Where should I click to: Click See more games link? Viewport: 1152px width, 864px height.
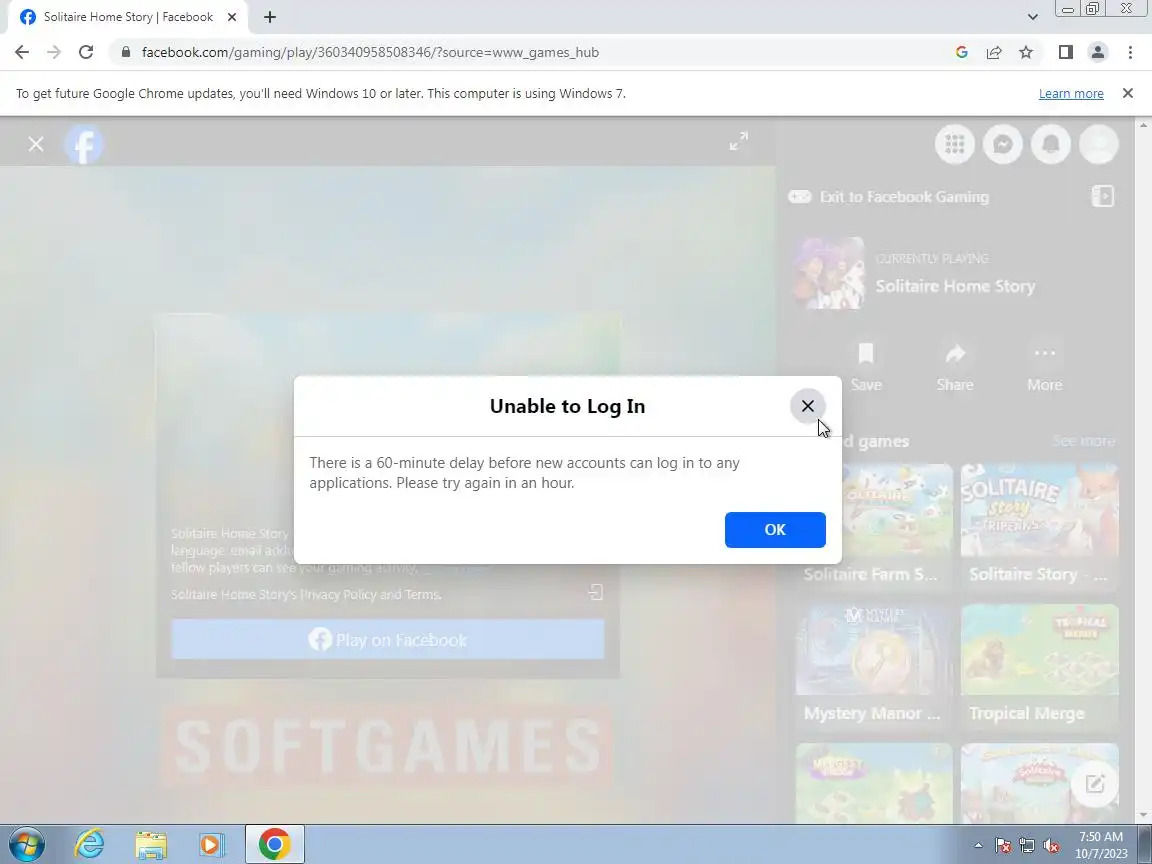click(1084, 441)
